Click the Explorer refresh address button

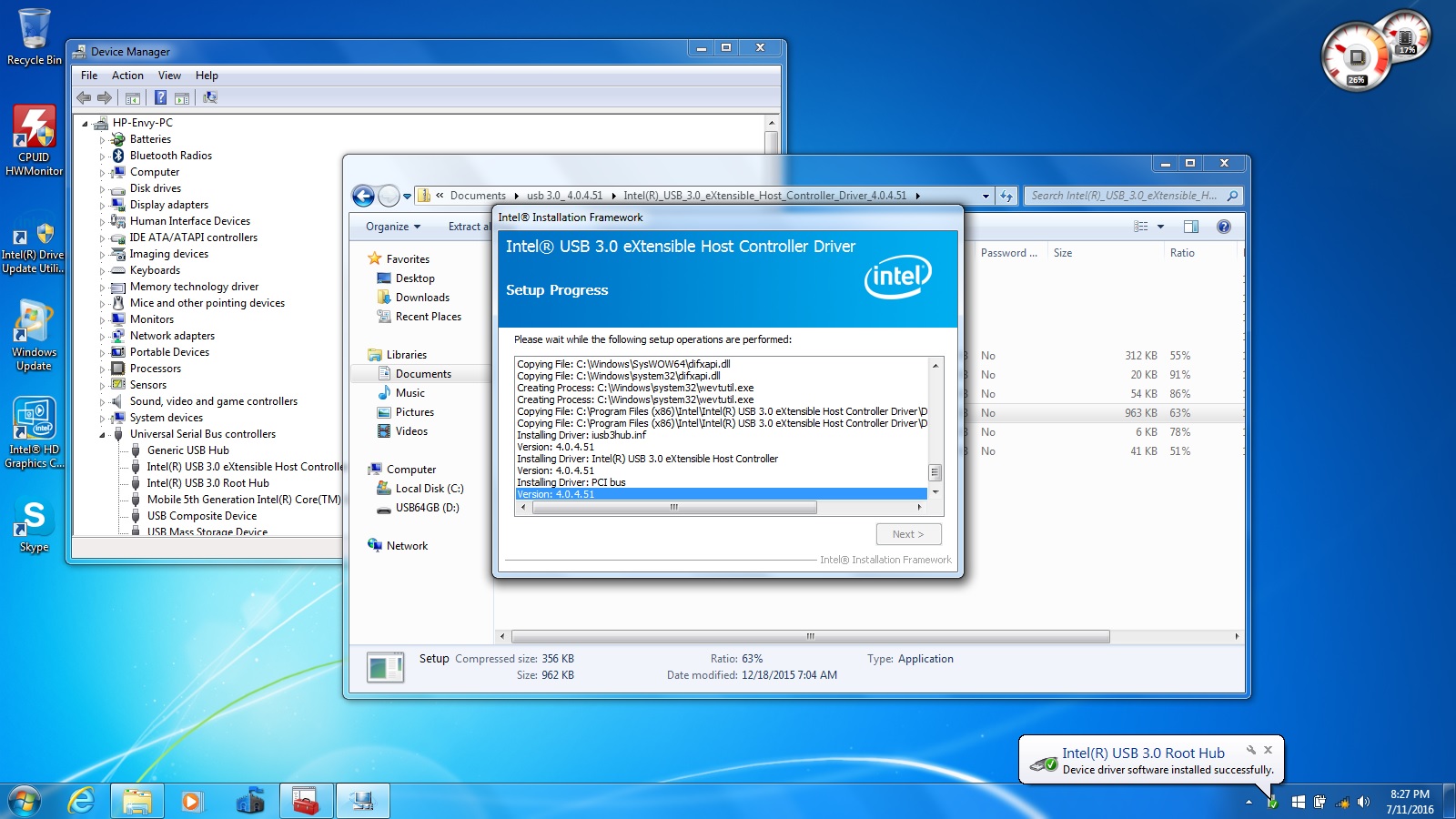tap(1006, 196)
